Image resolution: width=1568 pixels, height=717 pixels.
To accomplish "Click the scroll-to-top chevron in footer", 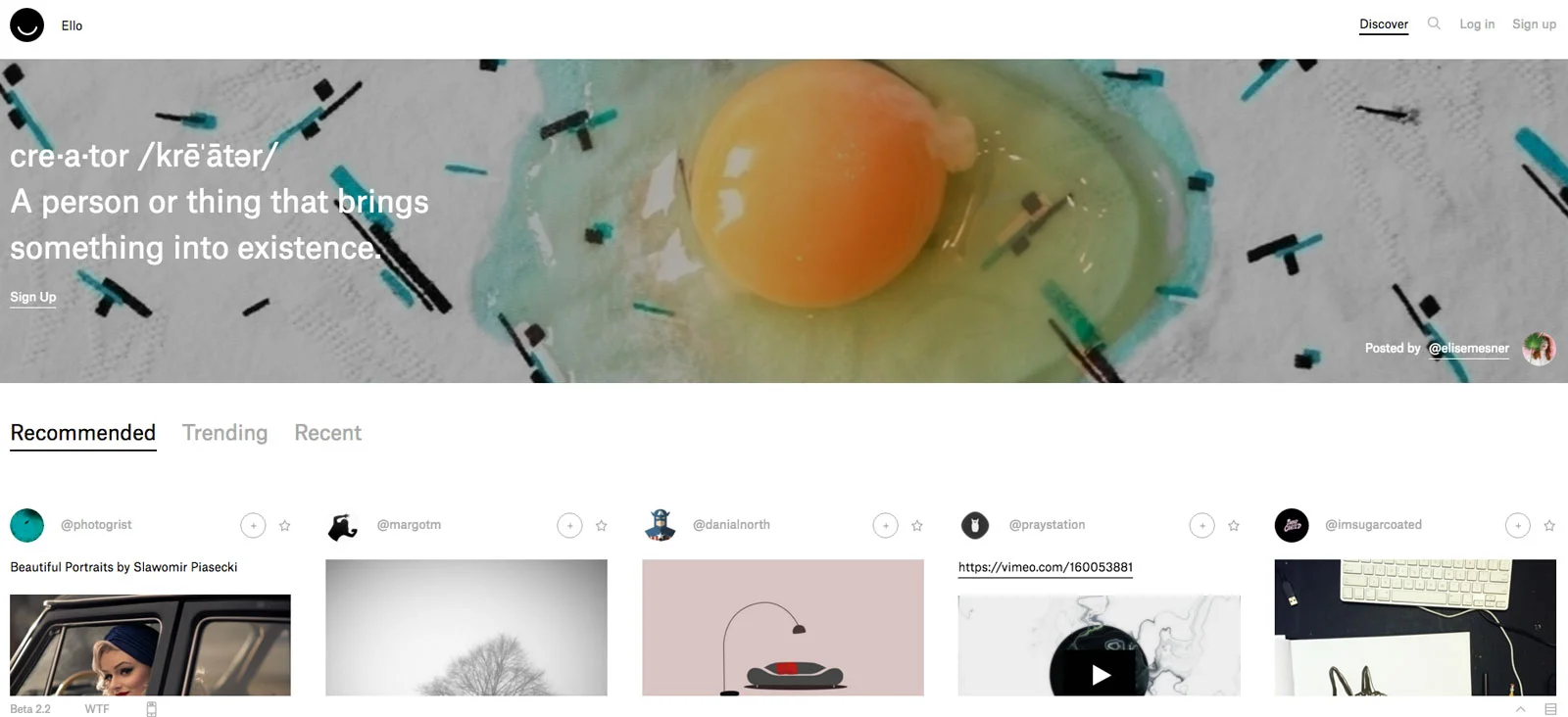I will click(1520, 709).
